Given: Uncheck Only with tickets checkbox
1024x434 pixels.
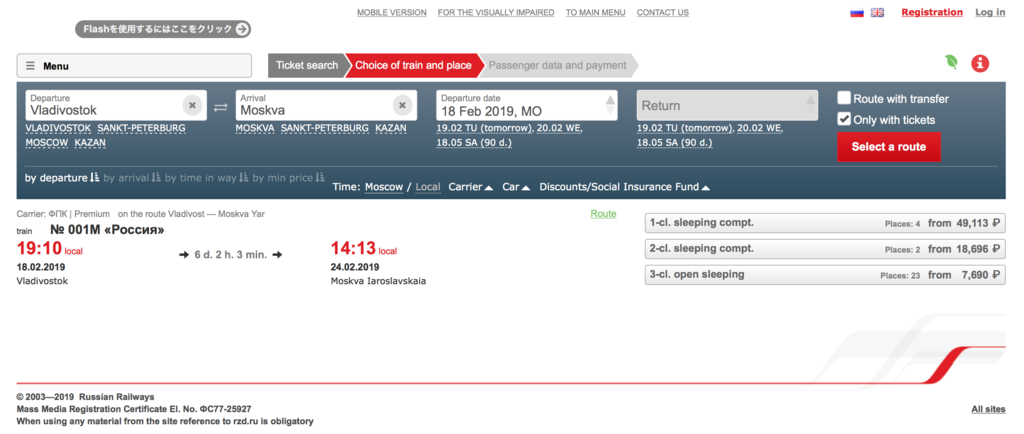Looking at the screenshot, I should pos(844,119).
